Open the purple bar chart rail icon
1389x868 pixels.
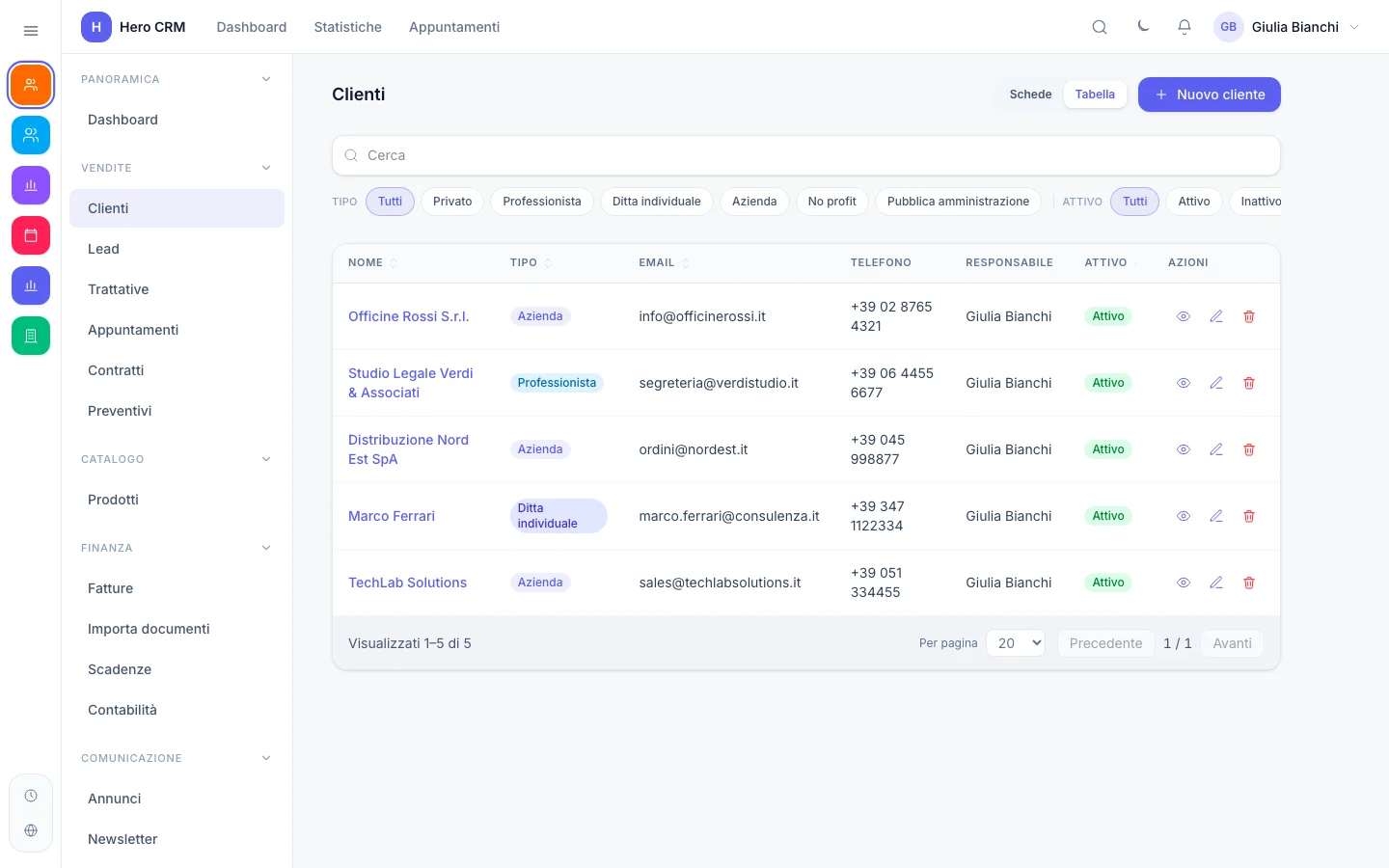pos(31,185)
